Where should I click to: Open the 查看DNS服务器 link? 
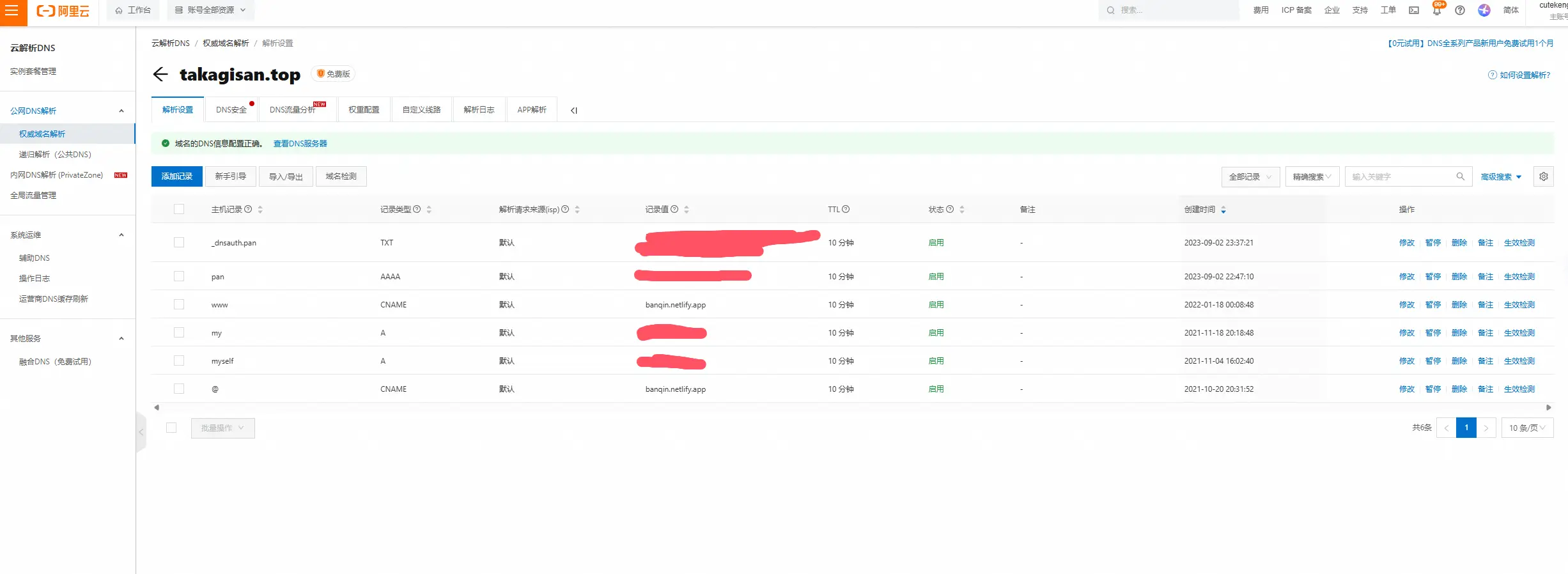(300, 144)
